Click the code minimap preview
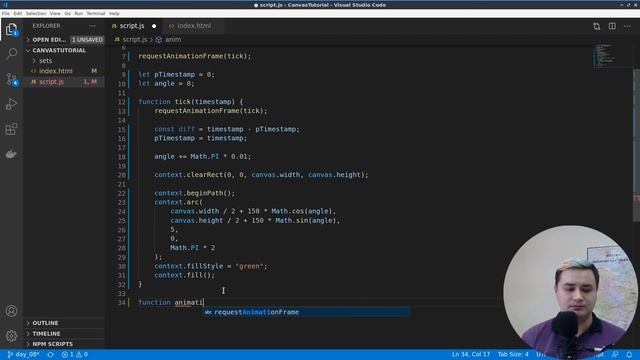Viewport: 640px width, 360px height. 606,55
